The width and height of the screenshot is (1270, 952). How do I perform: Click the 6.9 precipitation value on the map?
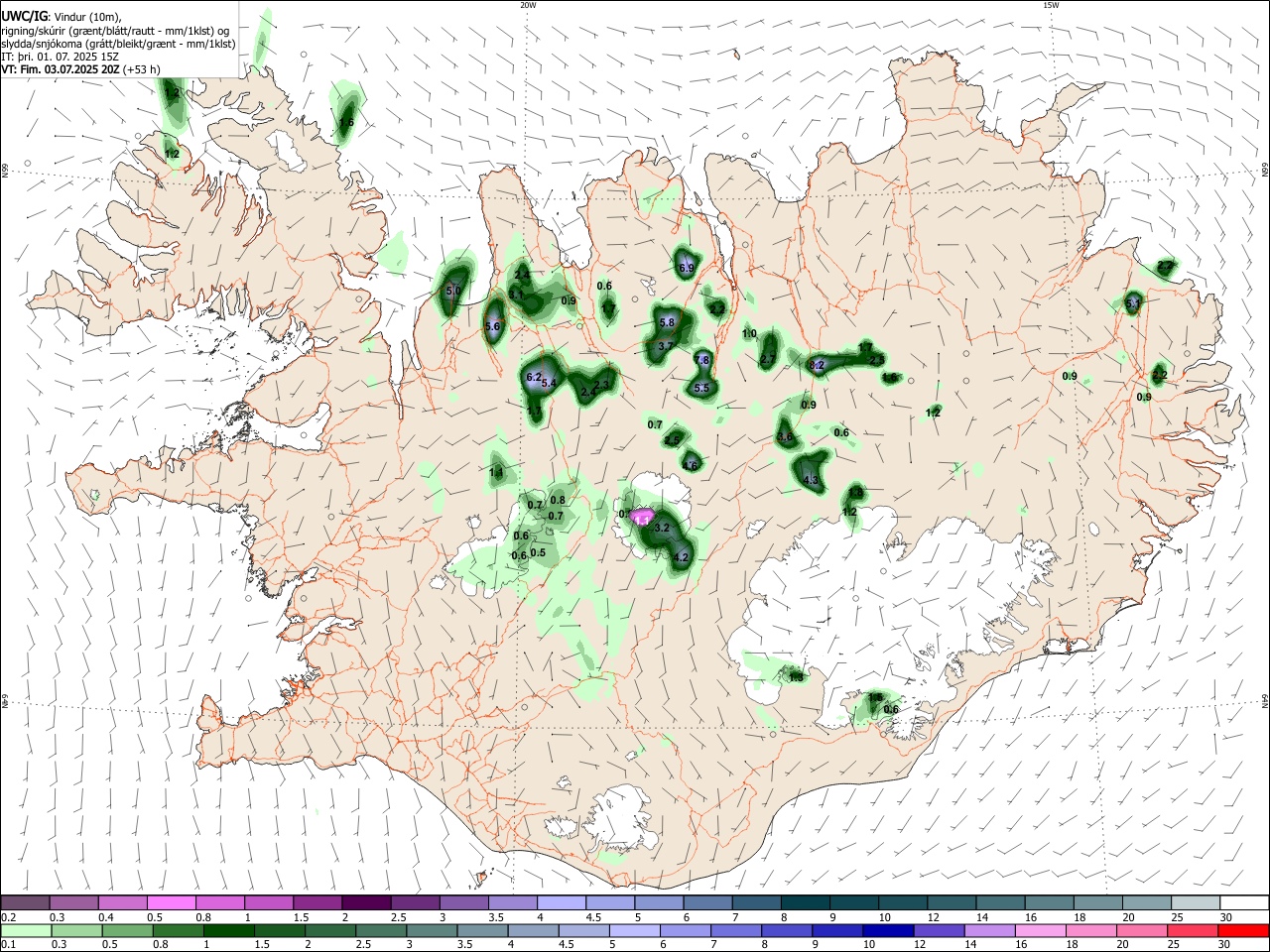[686, 268]
